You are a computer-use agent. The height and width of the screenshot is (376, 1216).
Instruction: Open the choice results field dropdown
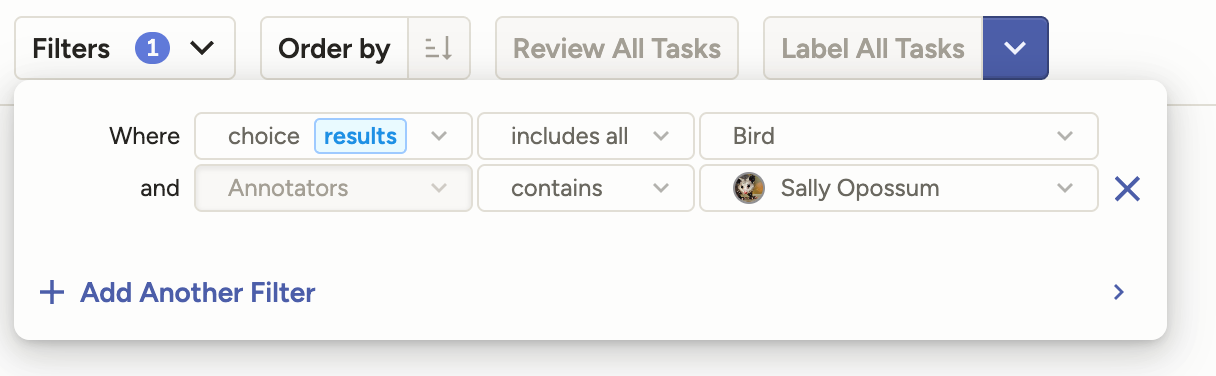[x=333, y=136]
